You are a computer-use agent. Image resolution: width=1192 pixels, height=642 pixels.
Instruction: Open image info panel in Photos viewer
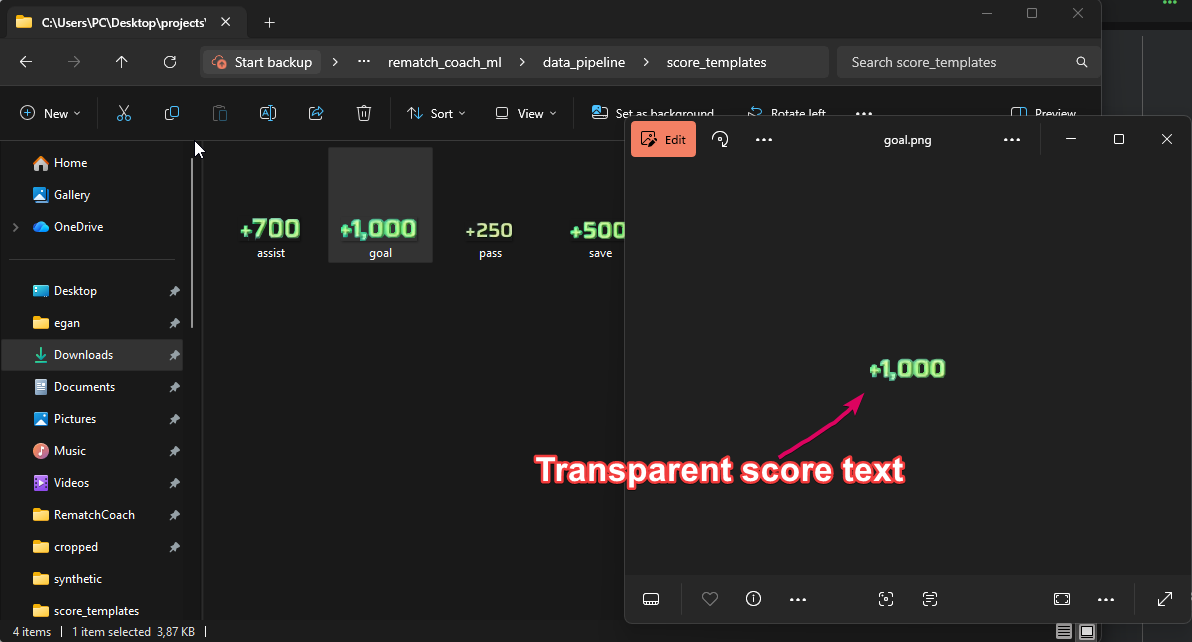coord(753,599)
